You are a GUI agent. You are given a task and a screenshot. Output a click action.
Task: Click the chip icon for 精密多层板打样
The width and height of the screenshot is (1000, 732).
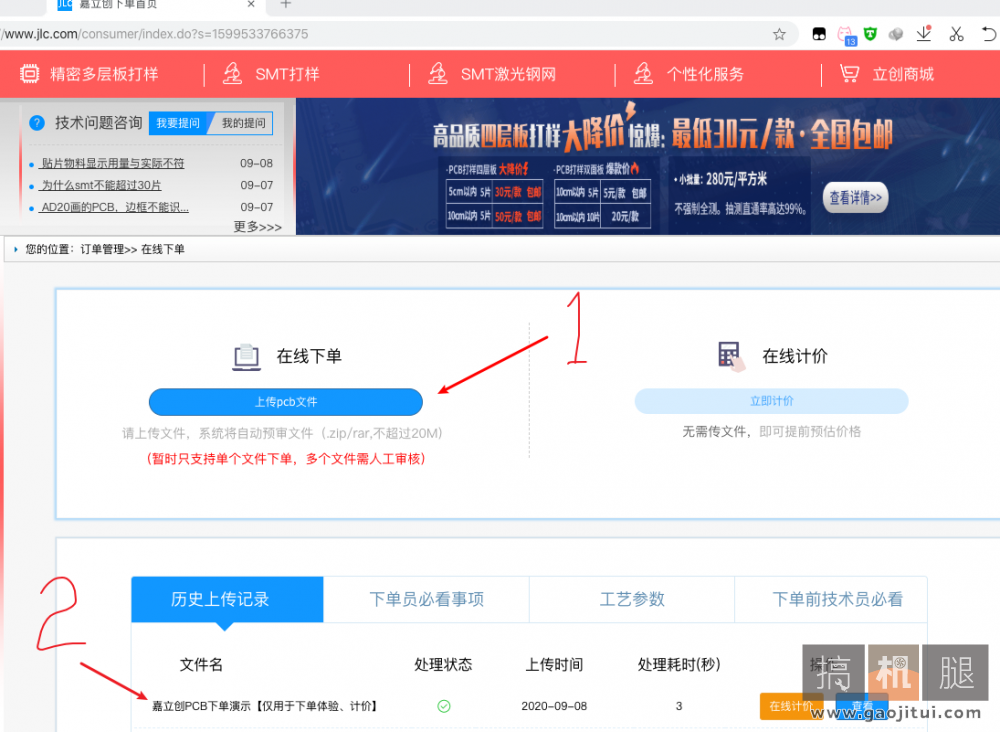pos(29,74)
